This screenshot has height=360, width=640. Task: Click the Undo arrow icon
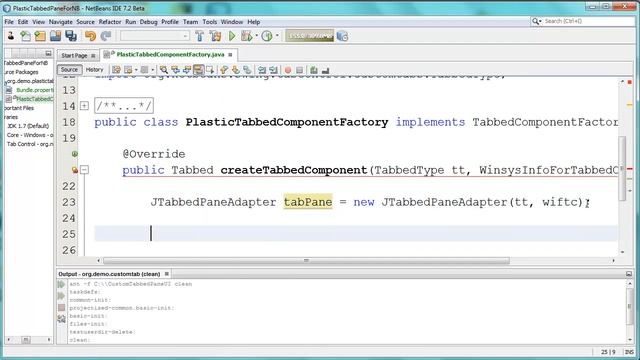point(90,36)
